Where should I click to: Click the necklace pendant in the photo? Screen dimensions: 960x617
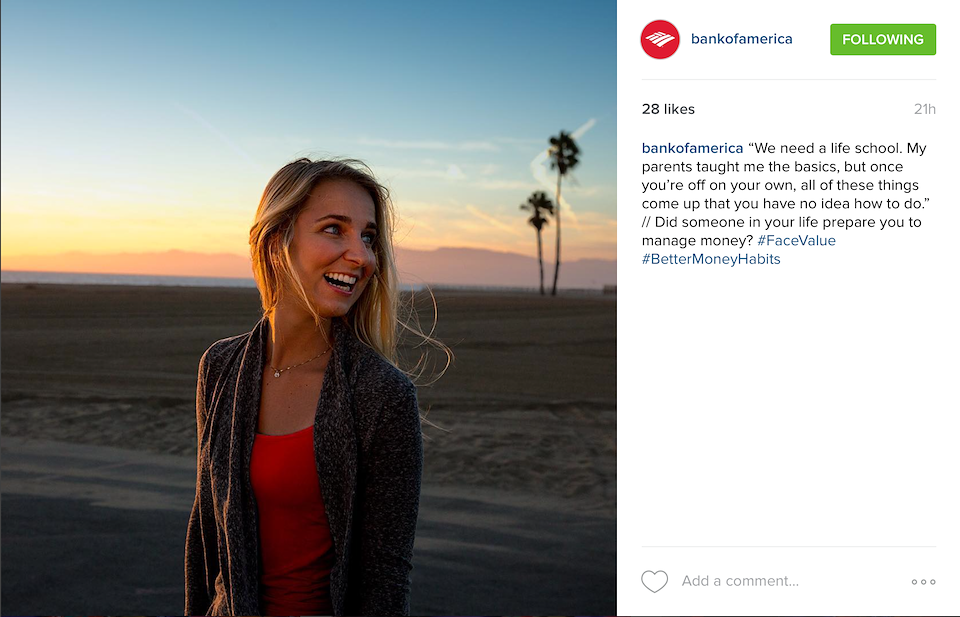[x=277, y=373]
